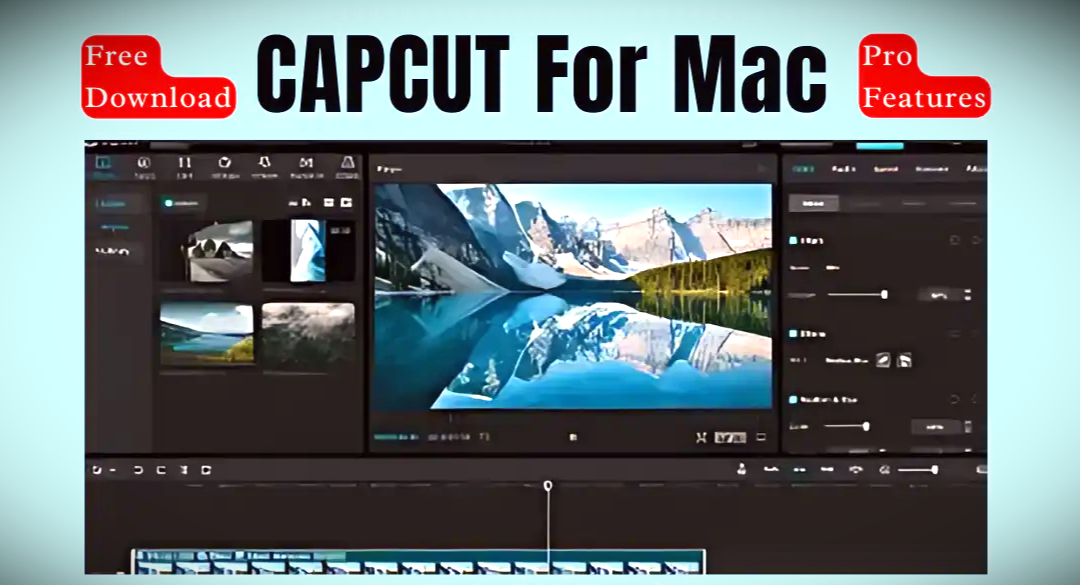The width and height of the screenshot is (1080, 585).
Task: Switch to the teal first tab in properties panel
Action: pyautogui.click(x=802, y=169)
